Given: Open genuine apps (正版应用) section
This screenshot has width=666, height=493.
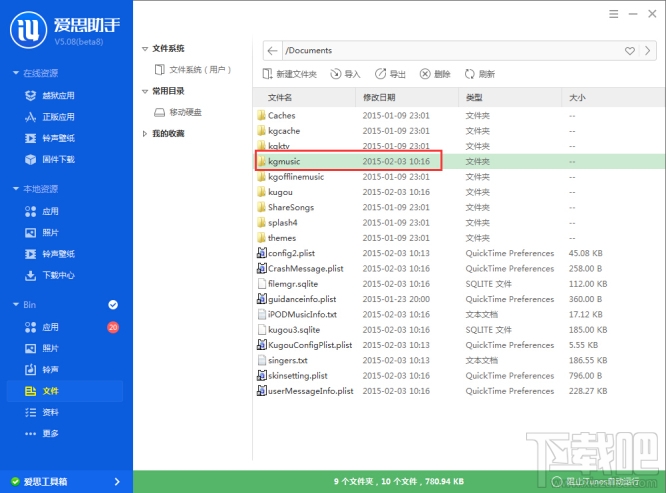Looking at the screenshot, I should point(49,117).
